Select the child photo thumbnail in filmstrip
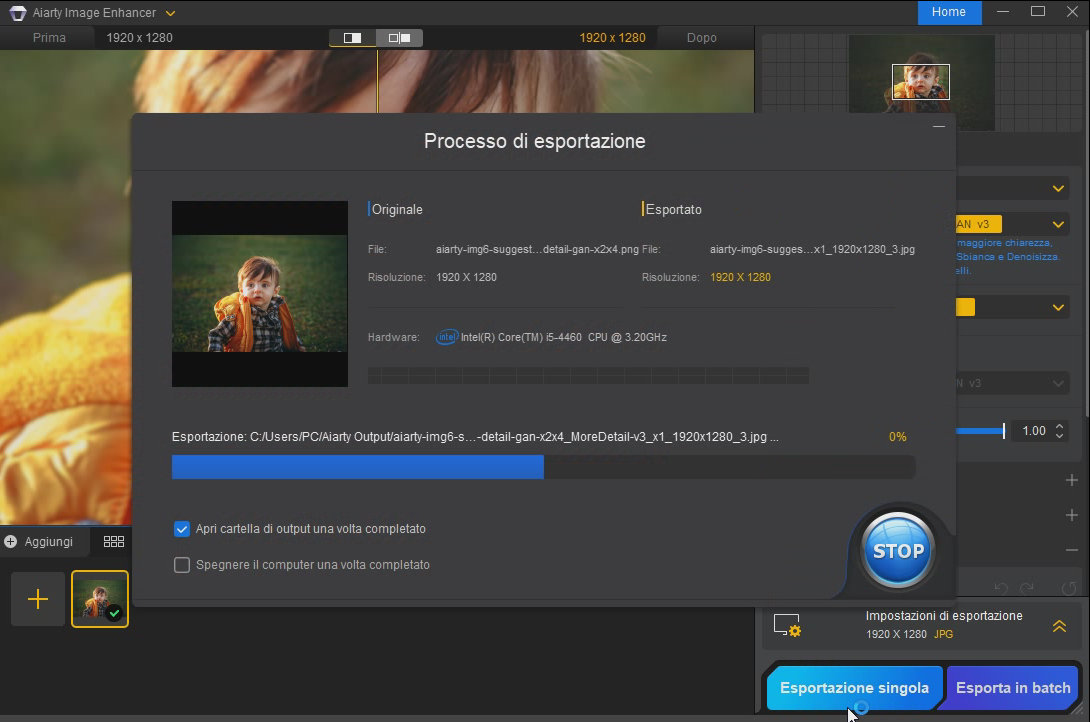 click(99, 599)
